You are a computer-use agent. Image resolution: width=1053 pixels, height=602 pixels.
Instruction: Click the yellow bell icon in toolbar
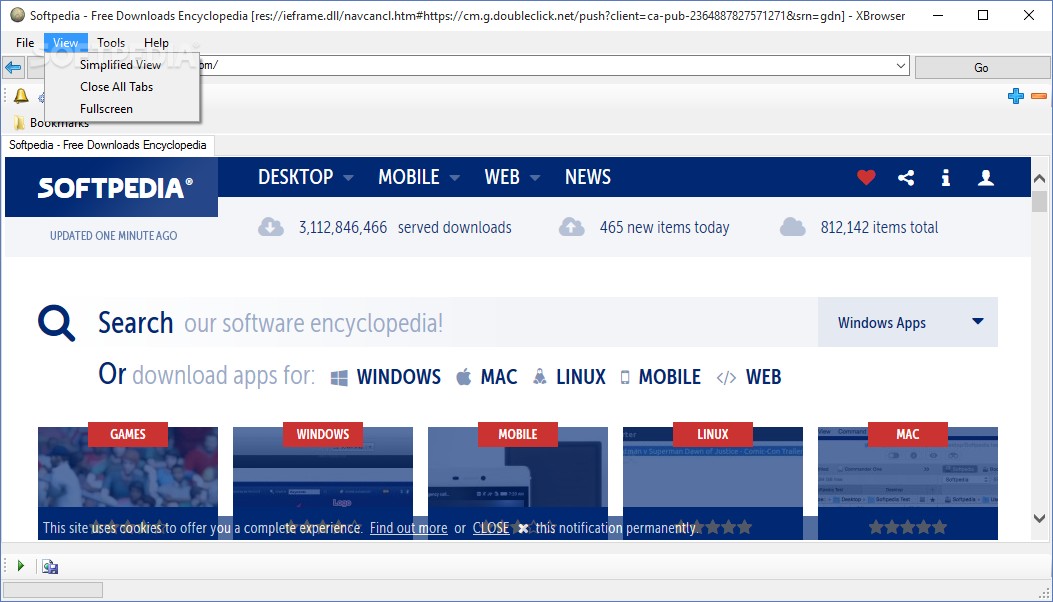pyautogui.click(x=21, y=96)
